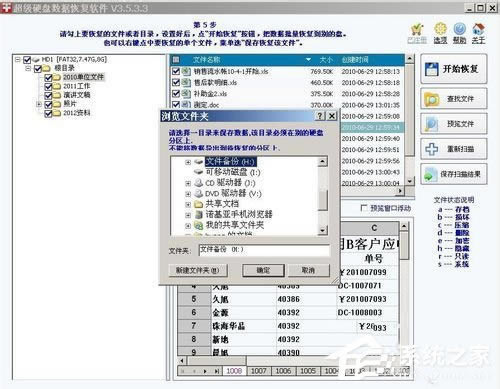Confirm folder with 确定 button
Image resolution: width=500 pixels, height=389 pixels.
click(263, 270)
